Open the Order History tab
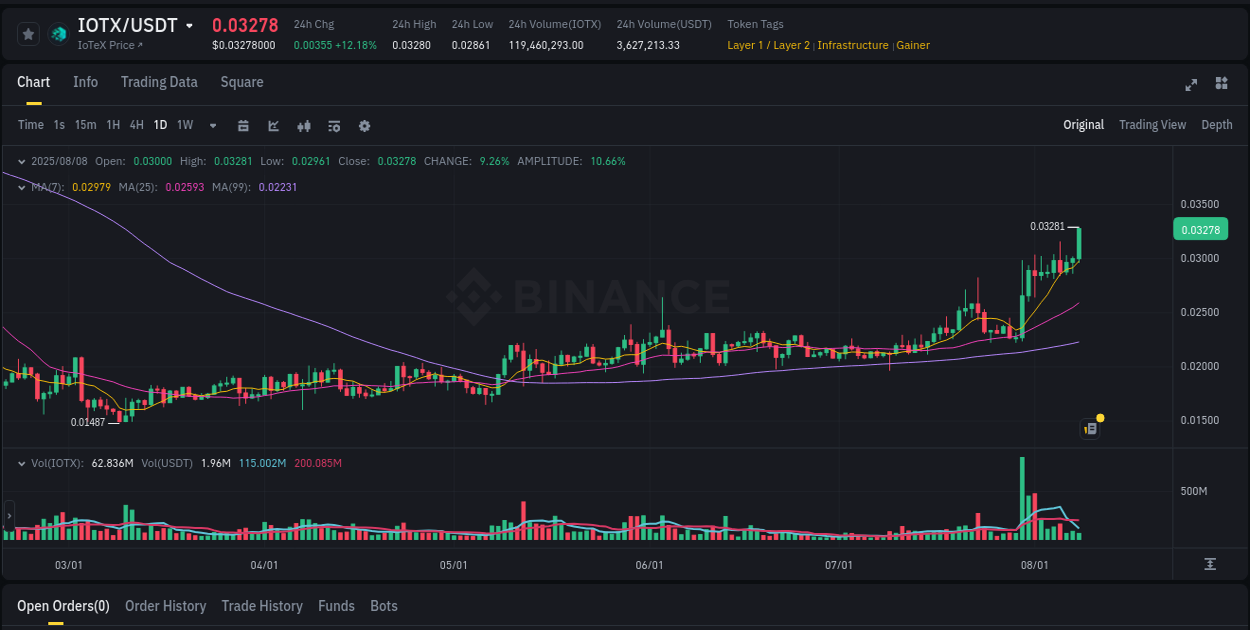1250x630 pixels. click(x=165, y=606)
